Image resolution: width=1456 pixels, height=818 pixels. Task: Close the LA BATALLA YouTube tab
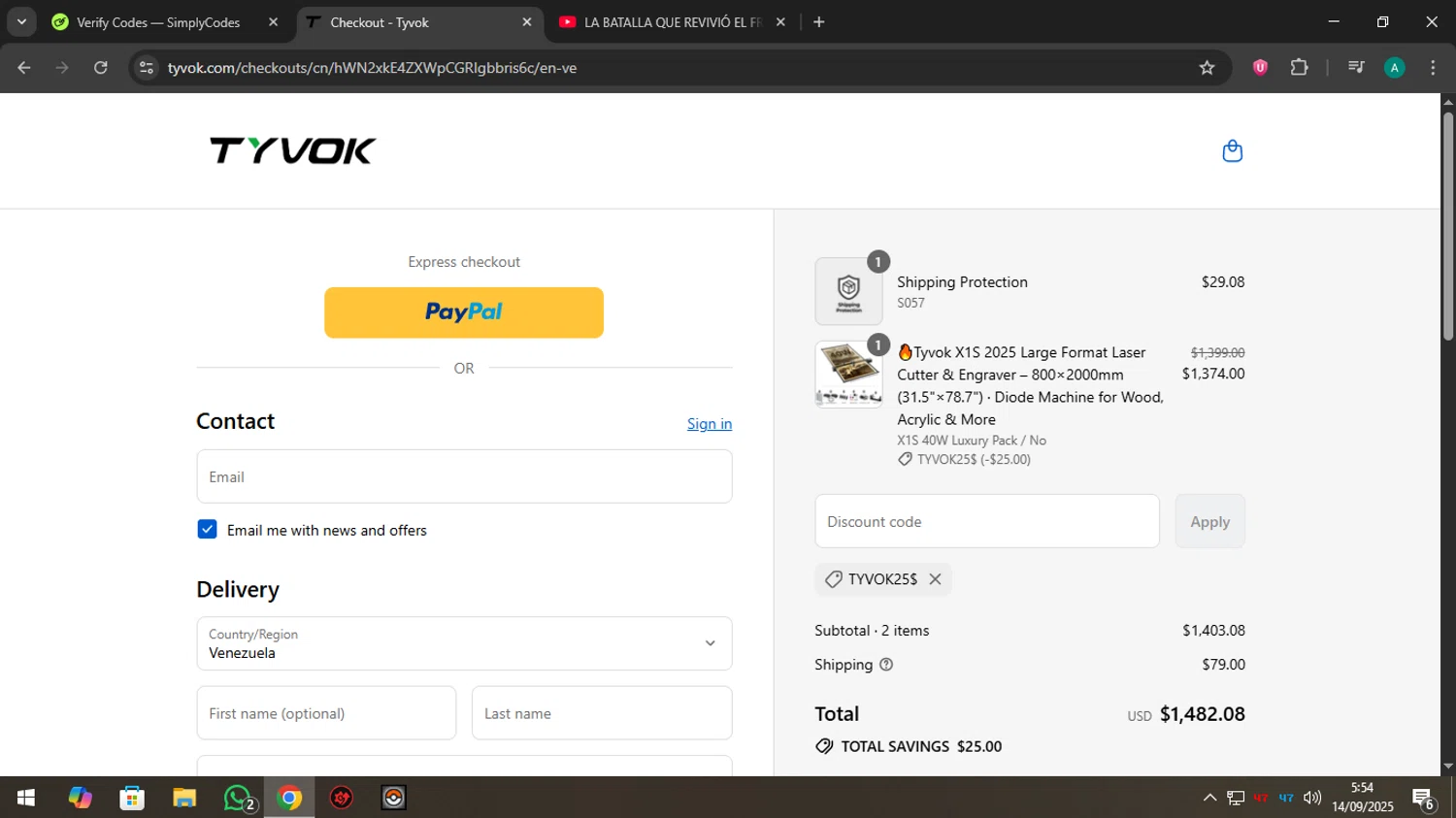780,21
